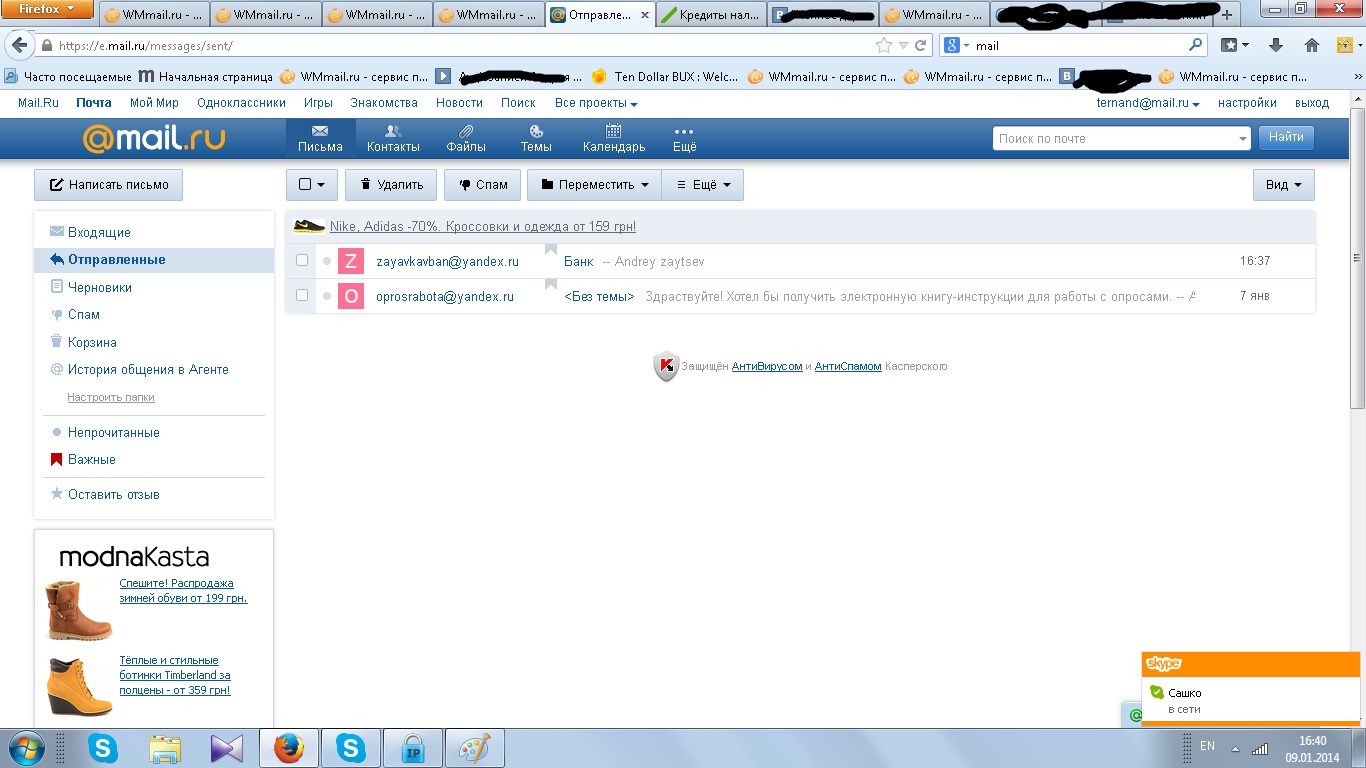Open Firefox downloads arrow icon
The height and width of the screenshot is (768, 1366).
(1276, 45)
